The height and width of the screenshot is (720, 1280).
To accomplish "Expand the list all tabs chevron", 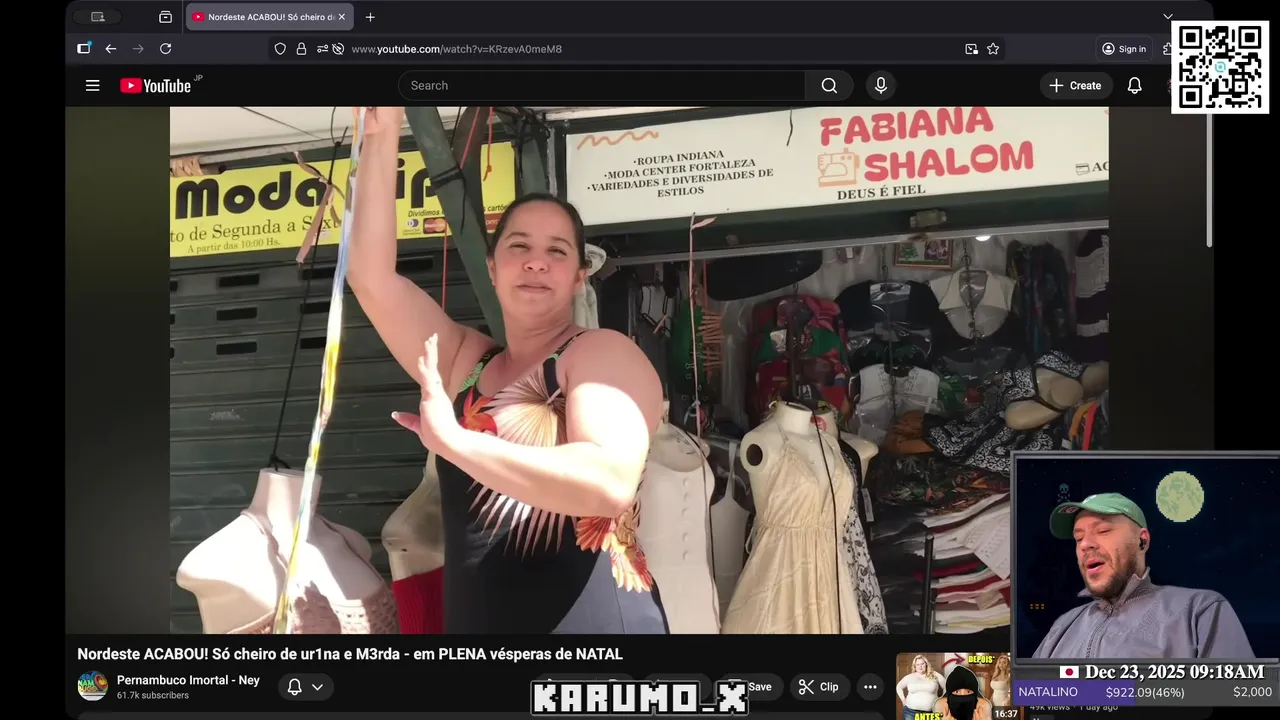I will click(x=1167, y=17).
